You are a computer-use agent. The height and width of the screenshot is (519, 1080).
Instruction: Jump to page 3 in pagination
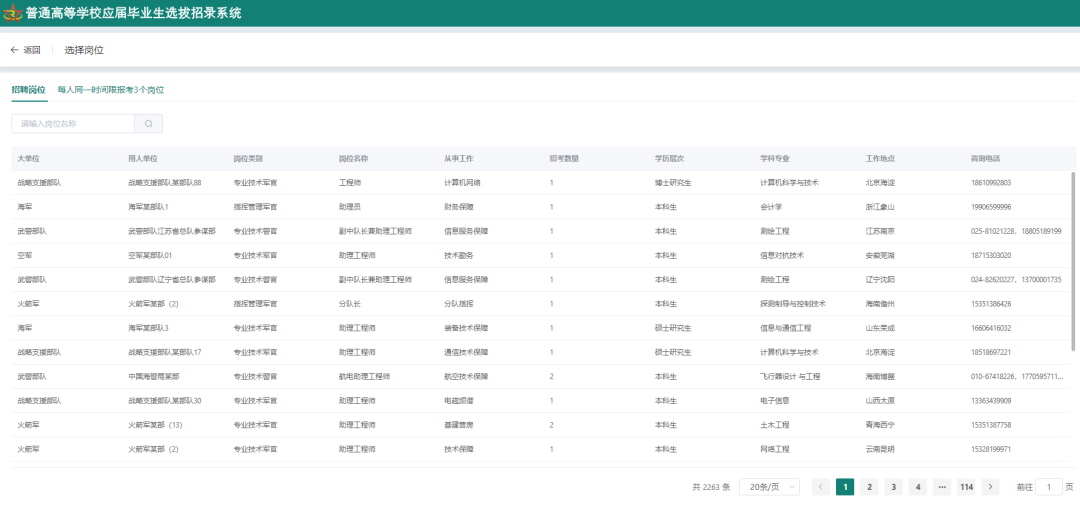tap(893, 487)
